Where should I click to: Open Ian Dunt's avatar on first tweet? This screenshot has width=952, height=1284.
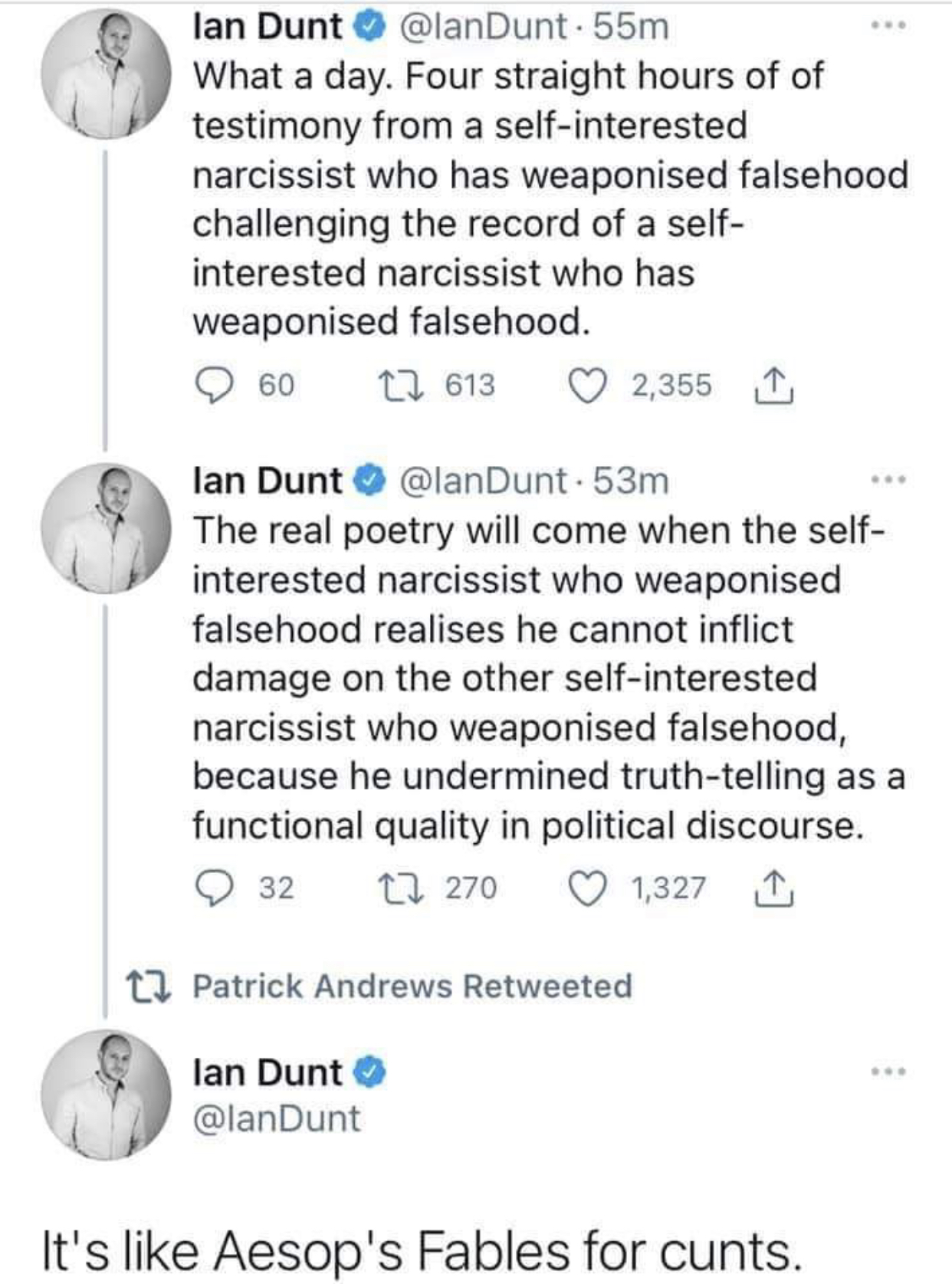point(106,74)
